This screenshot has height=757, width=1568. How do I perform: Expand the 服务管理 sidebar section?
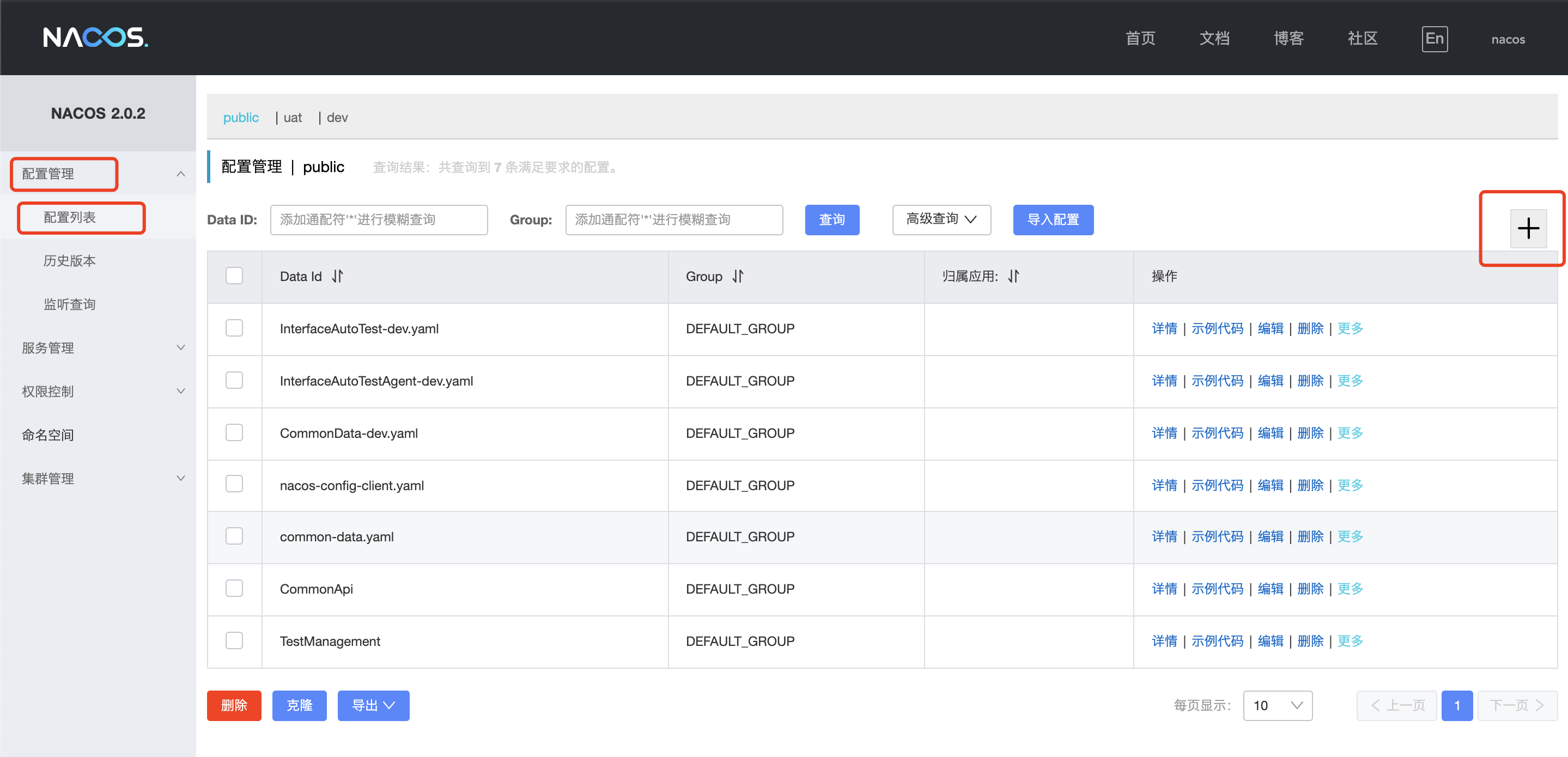click(181, 347)
